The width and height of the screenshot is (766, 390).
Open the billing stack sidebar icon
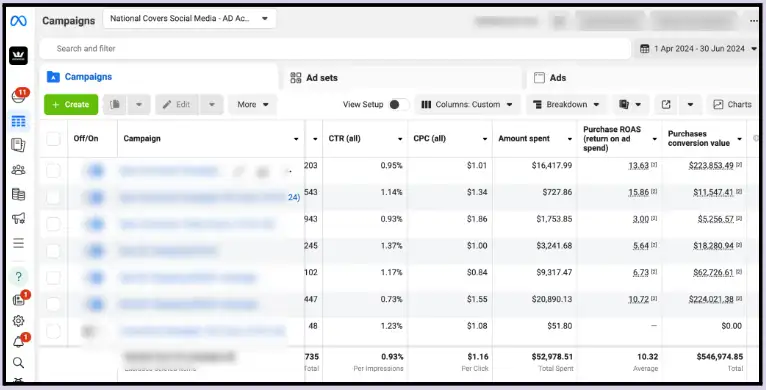(x=19, y=194)
